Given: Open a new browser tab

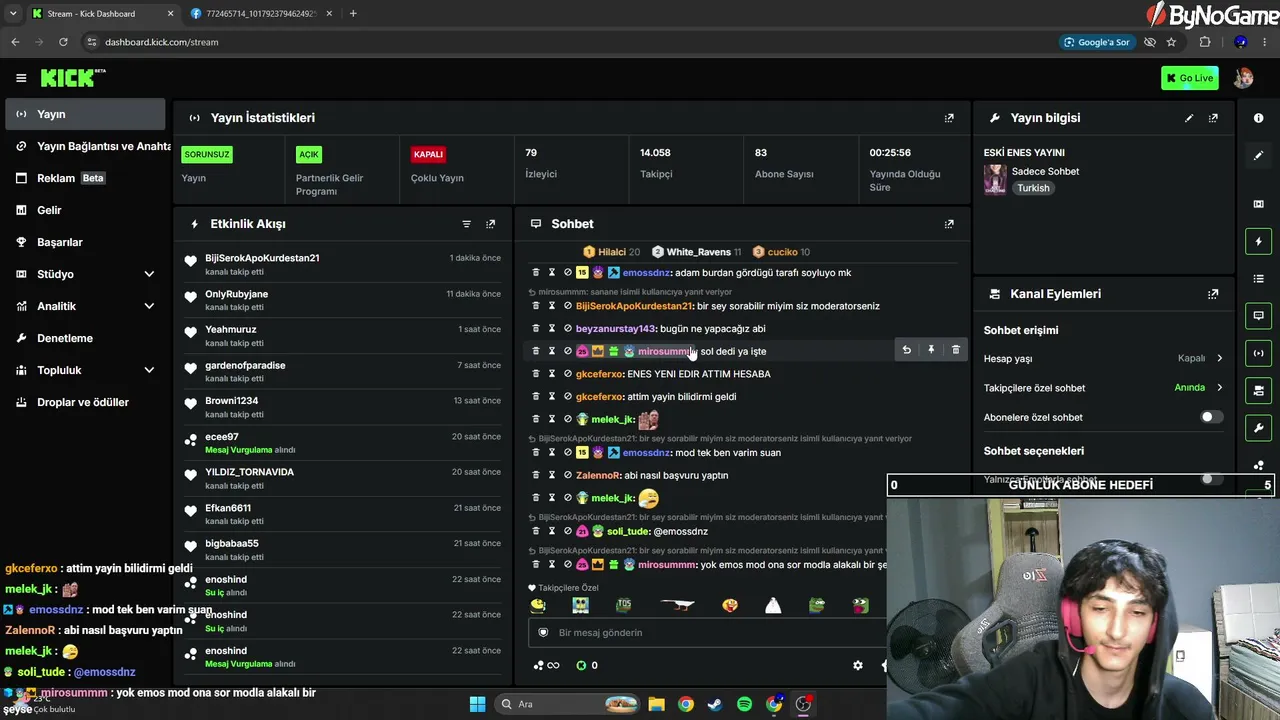Looking at the screenshot, I should coord(353,14).
